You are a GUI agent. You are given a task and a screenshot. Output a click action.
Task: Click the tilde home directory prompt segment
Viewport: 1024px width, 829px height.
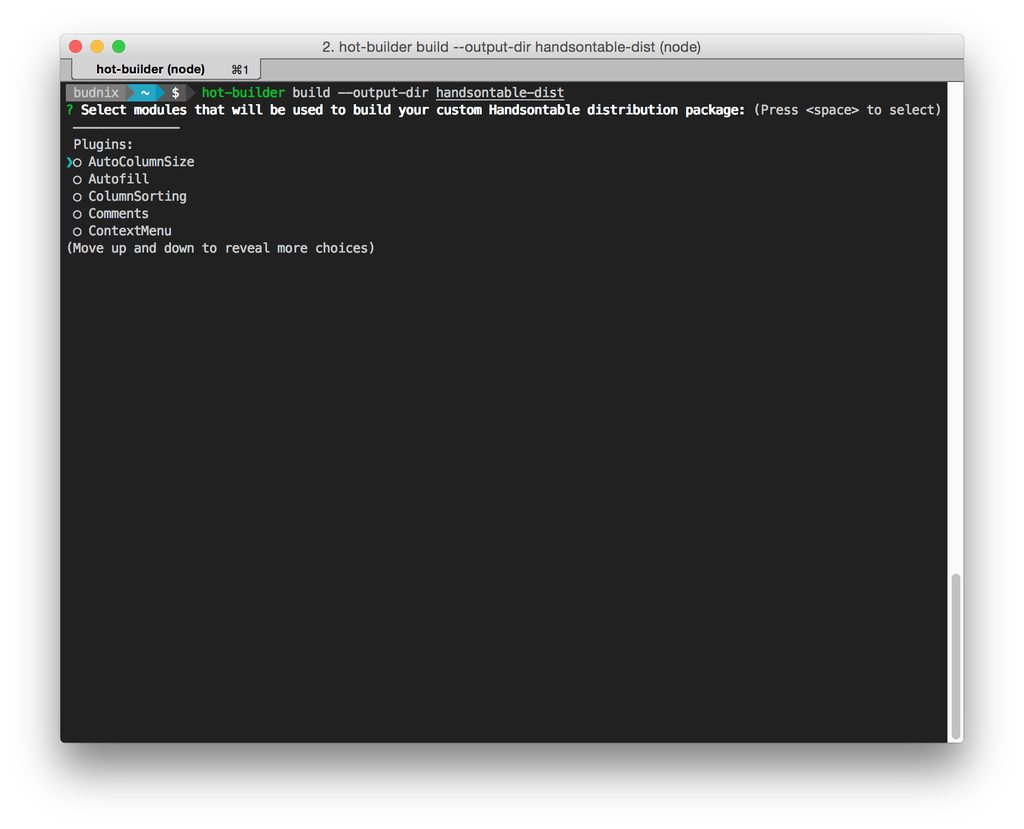pos(145,93)
